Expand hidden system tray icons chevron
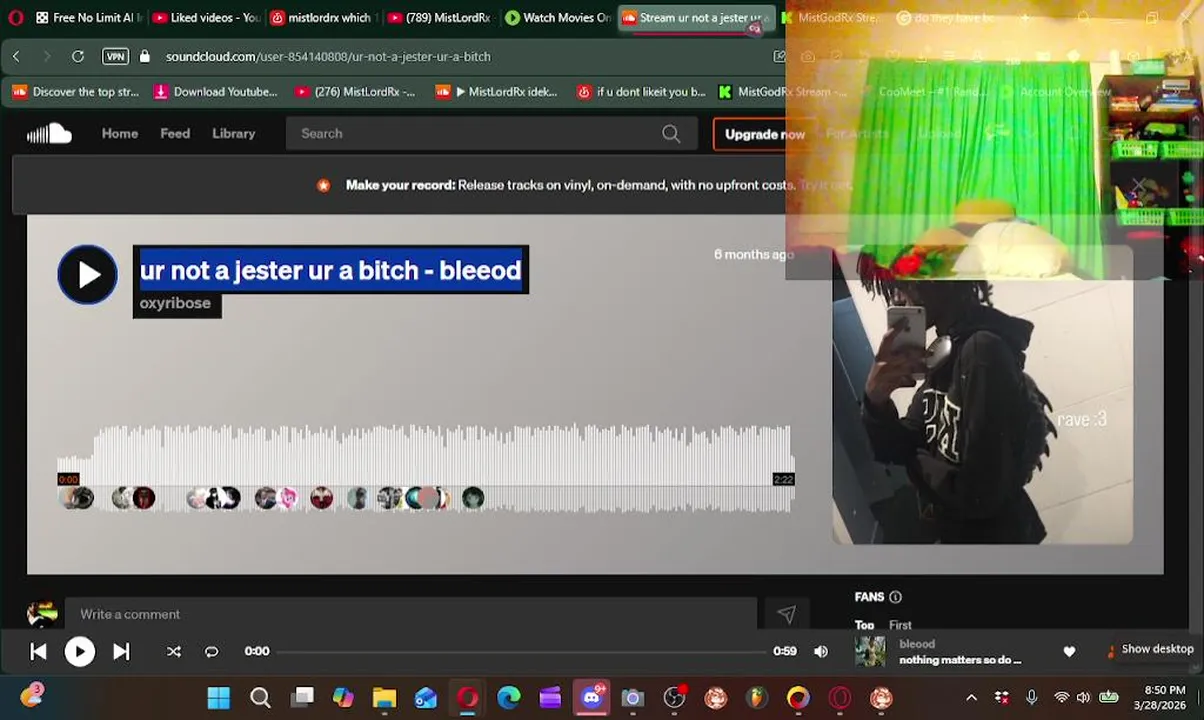Viewport: 1204px width, 720px height. (971, 698)
